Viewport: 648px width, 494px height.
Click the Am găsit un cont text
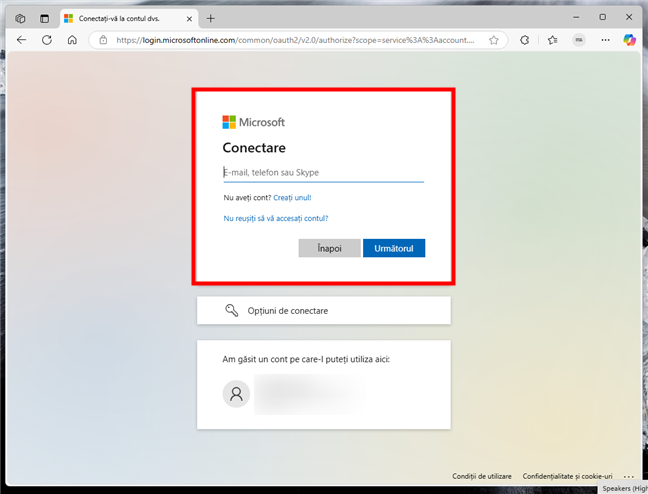point(306,359)
